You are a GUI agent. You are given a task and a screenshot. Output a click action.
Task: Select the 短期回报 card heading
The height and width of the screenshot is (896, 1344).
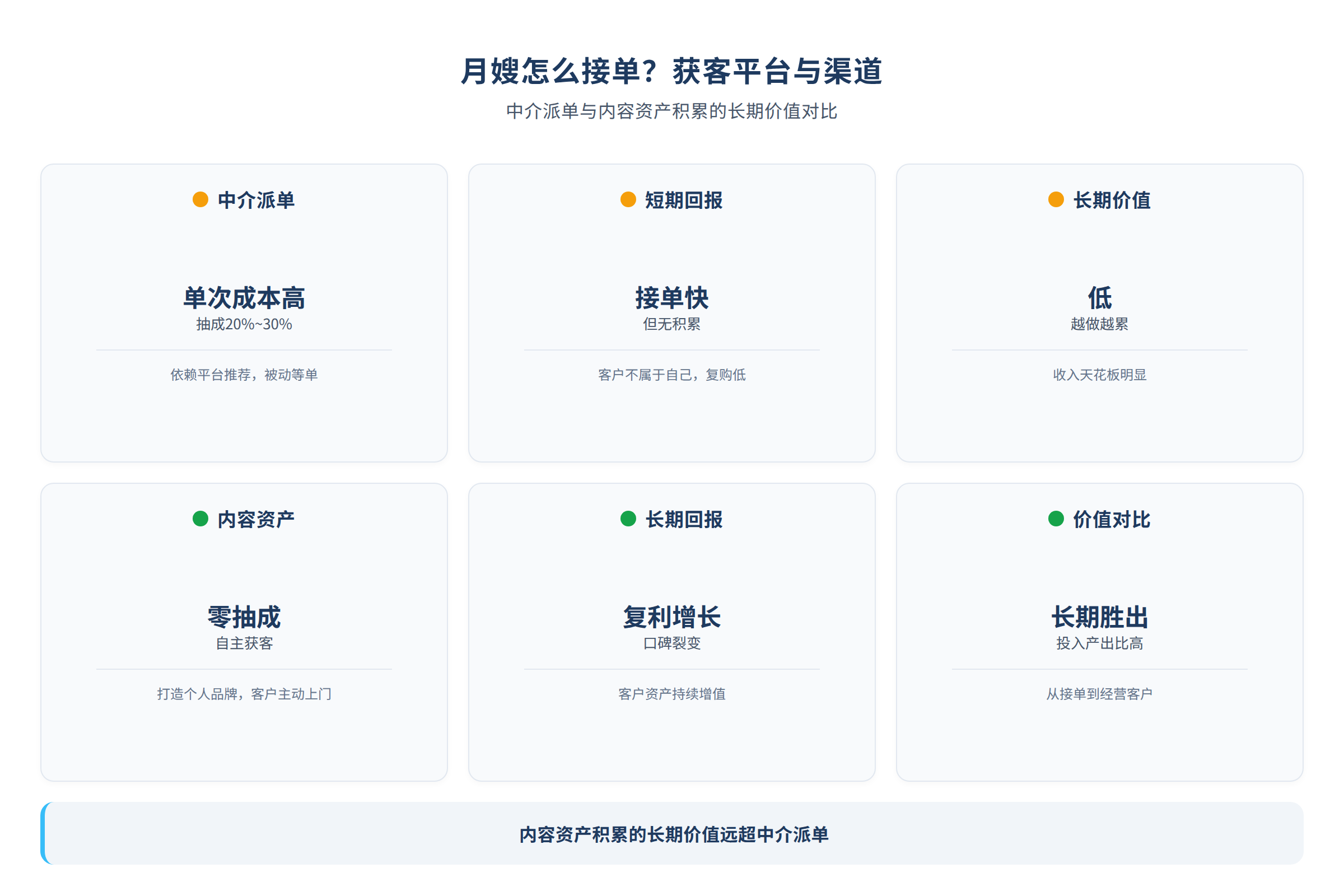[x=684, y=200]
